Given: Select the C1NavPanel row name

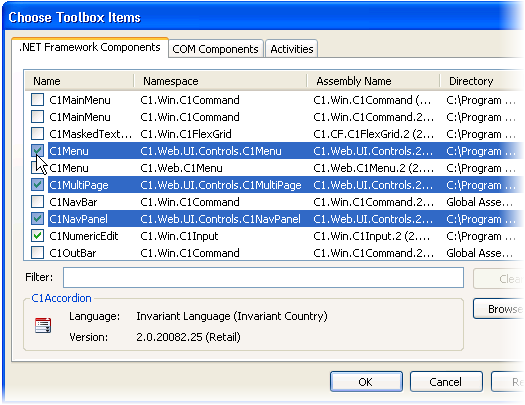Looking at the screenshot, I should pos(78,219).
